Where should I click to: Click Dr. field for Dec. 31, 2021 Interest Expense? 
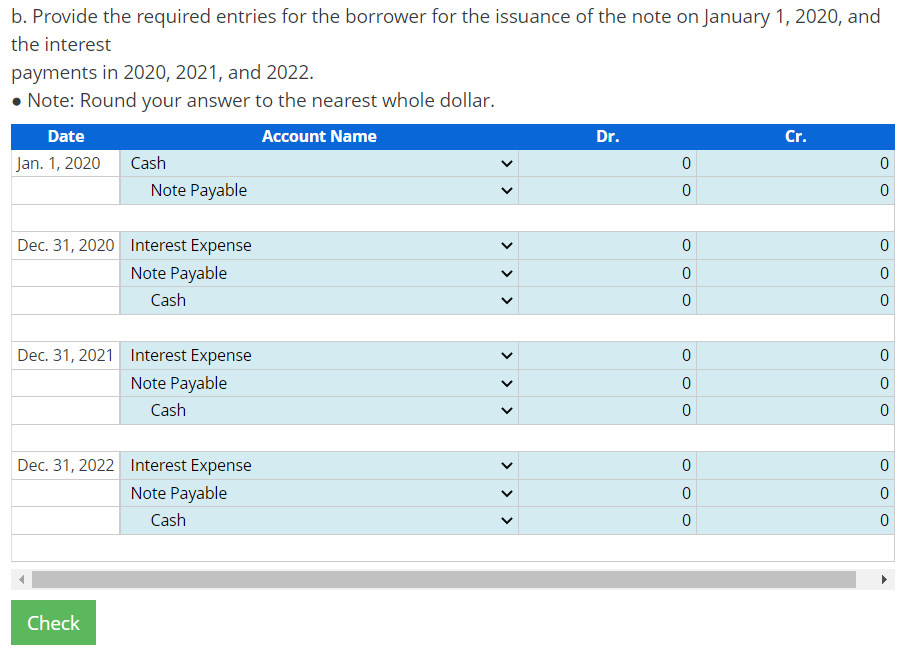pyautogui.click(x=607, y=356)
